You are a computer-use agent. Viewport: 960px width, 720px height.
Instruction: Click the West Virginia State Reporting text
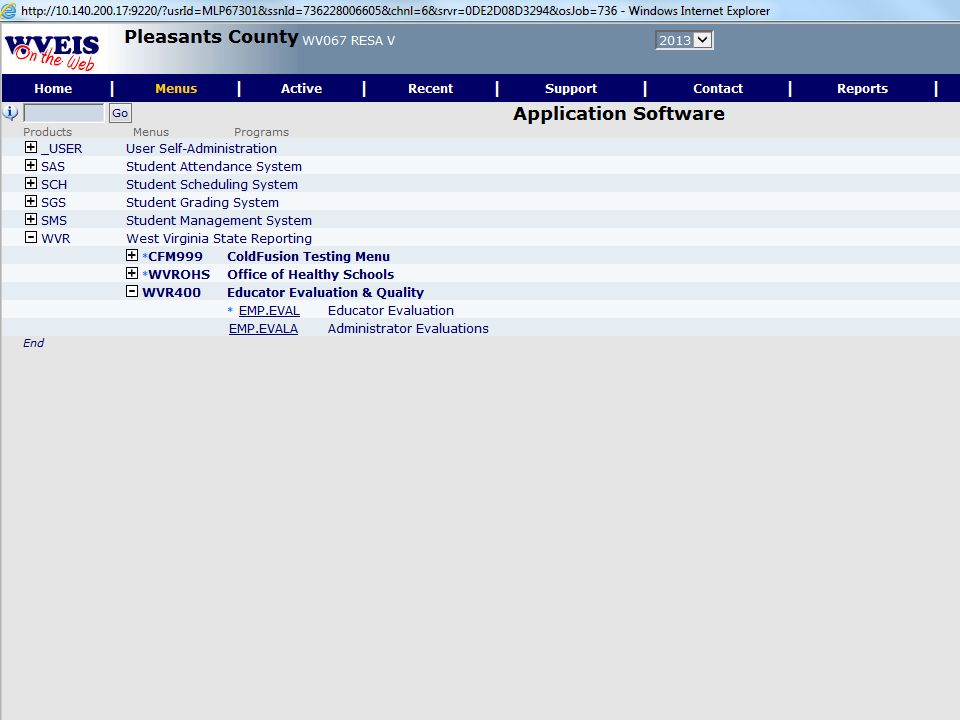[219, 238]
